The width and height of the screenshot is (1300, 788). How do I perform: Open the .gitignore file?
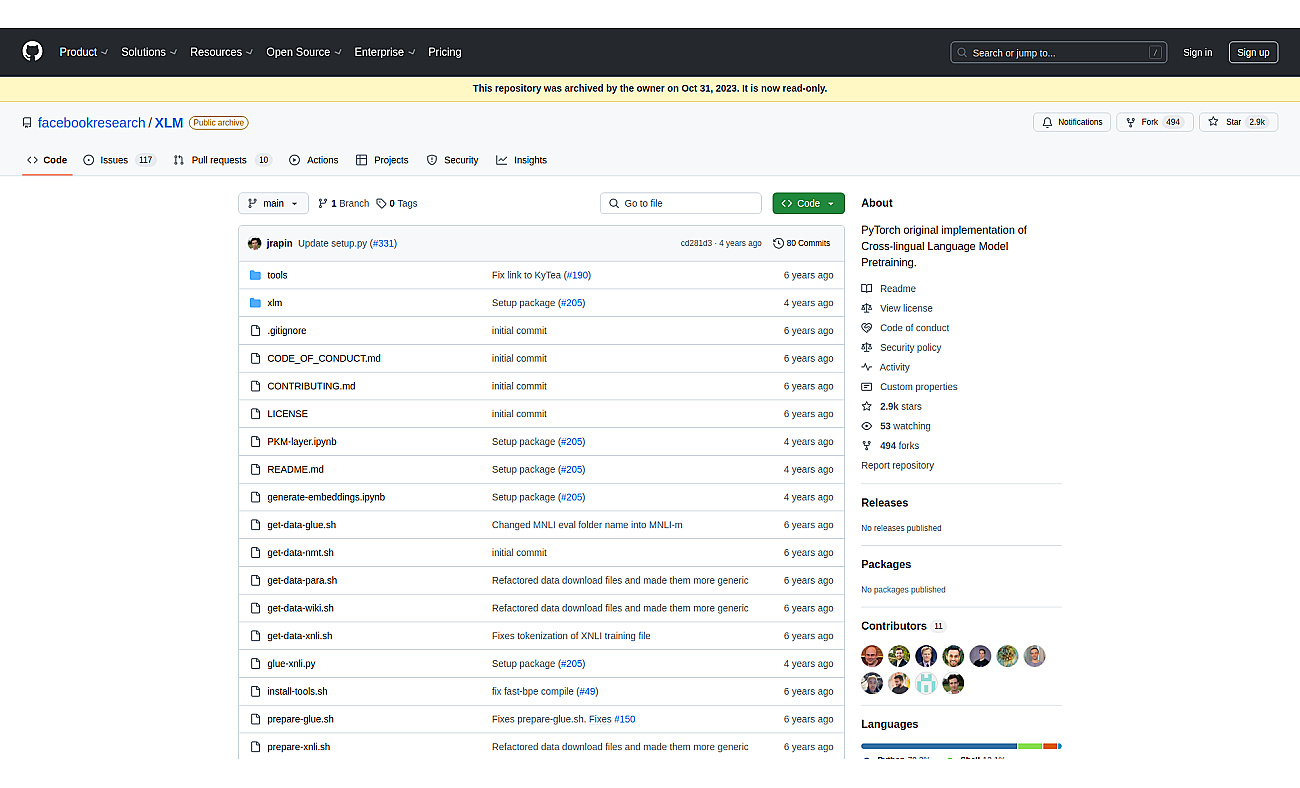pos(287,331)
